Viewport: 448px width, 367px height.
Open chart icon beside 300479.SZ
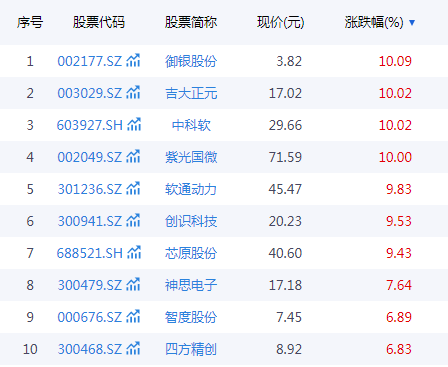pos(133,285)
